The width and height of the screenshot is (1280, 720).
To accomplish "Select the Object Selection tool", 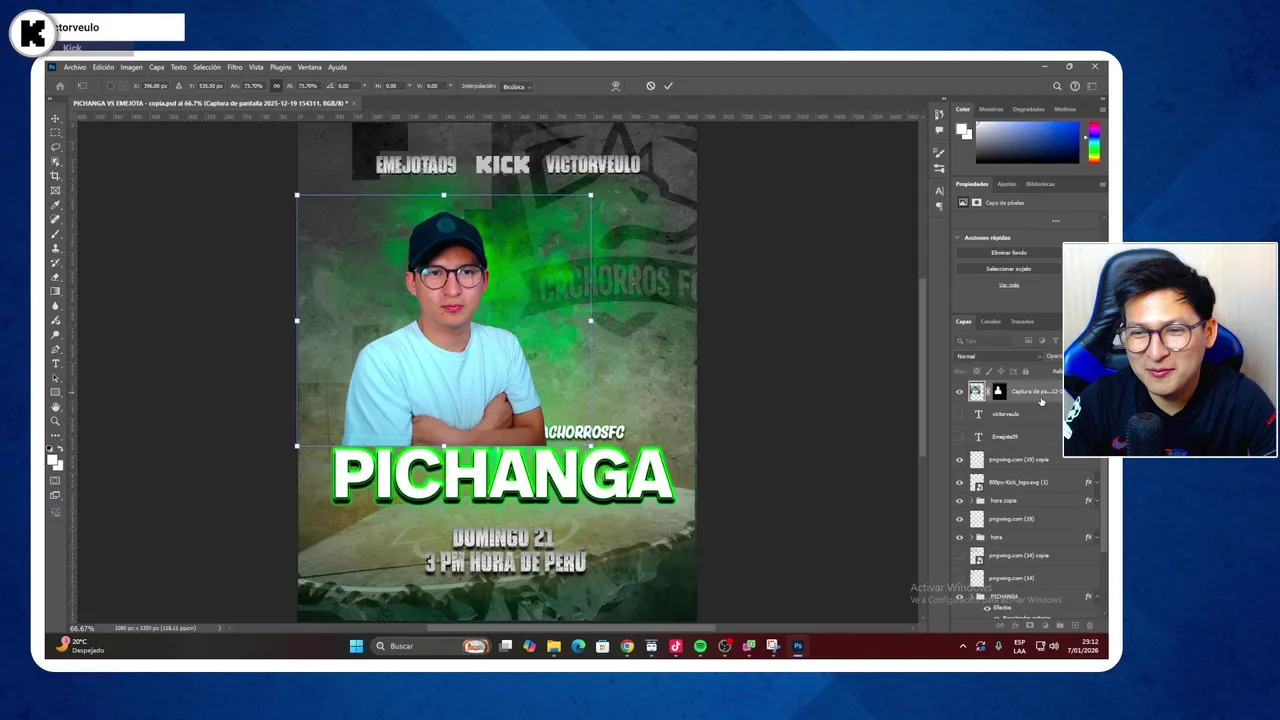I will click(x=55, y=161).
